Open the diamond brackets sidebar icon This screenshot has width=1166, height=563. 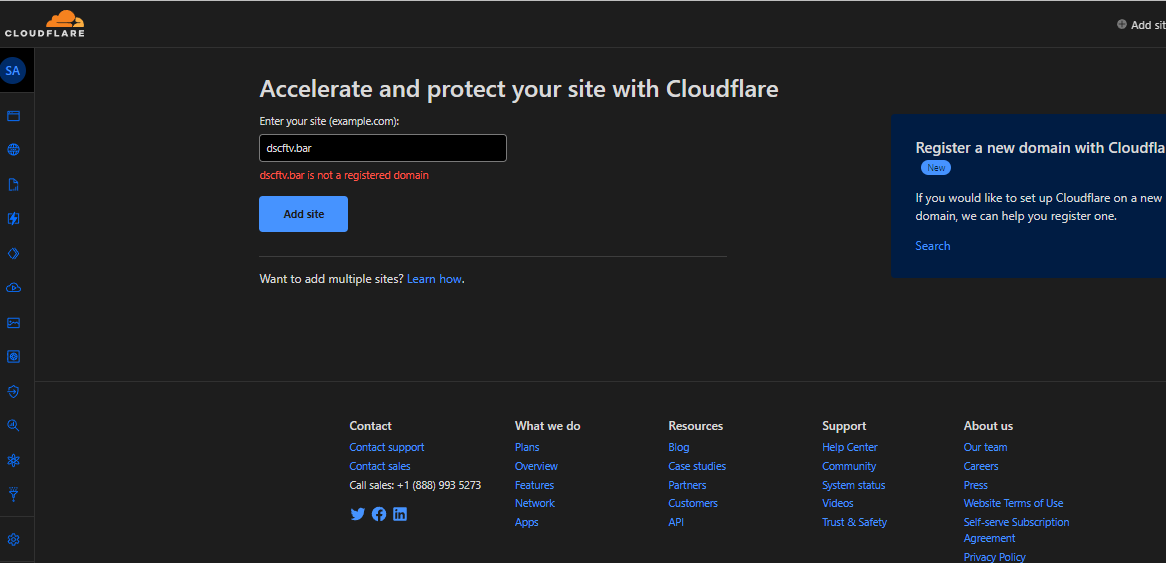(x=13, y=254)
